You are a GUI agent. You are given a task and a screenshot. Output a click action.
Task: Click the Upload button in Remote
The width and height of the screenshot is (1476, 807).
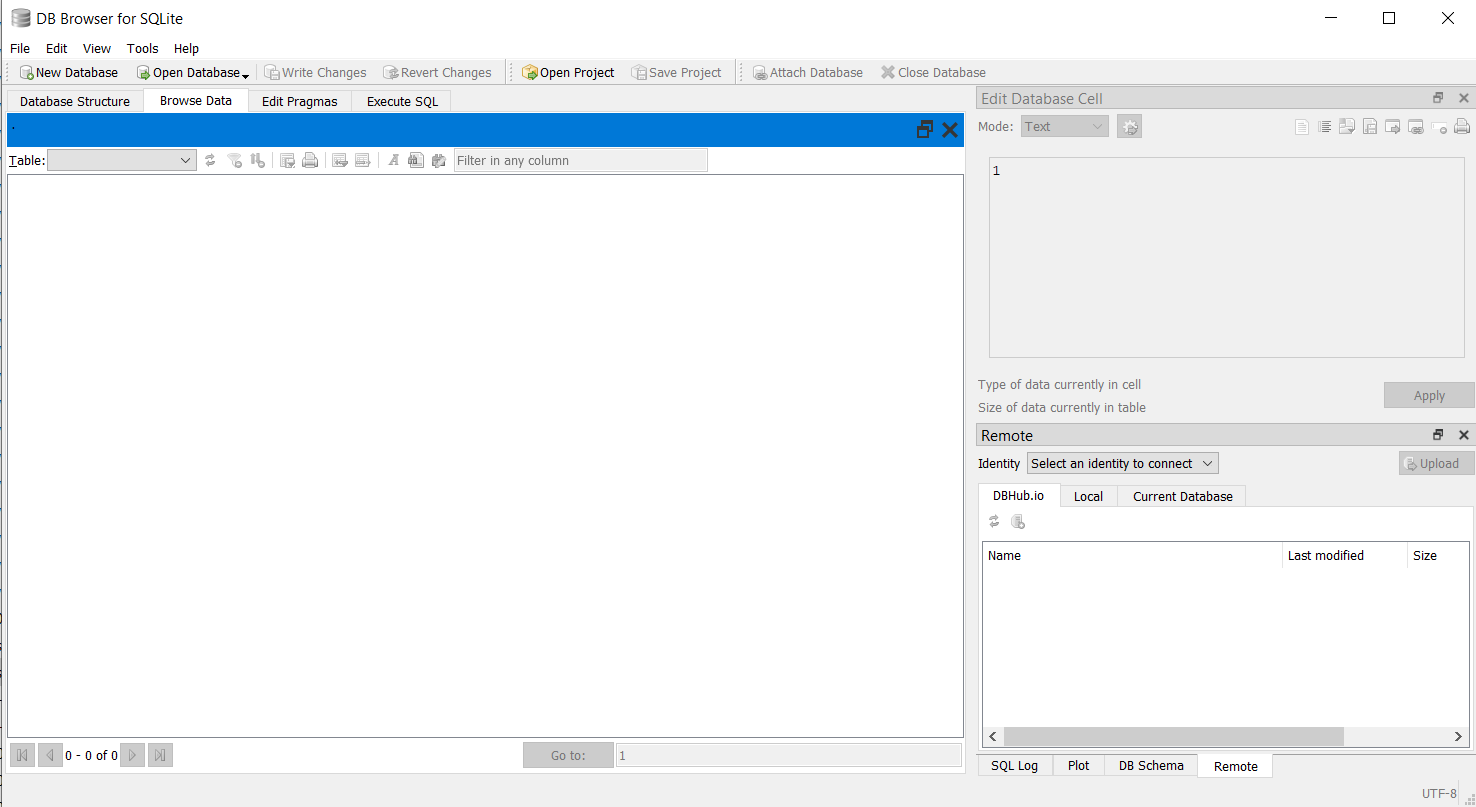pos(1436,463)
